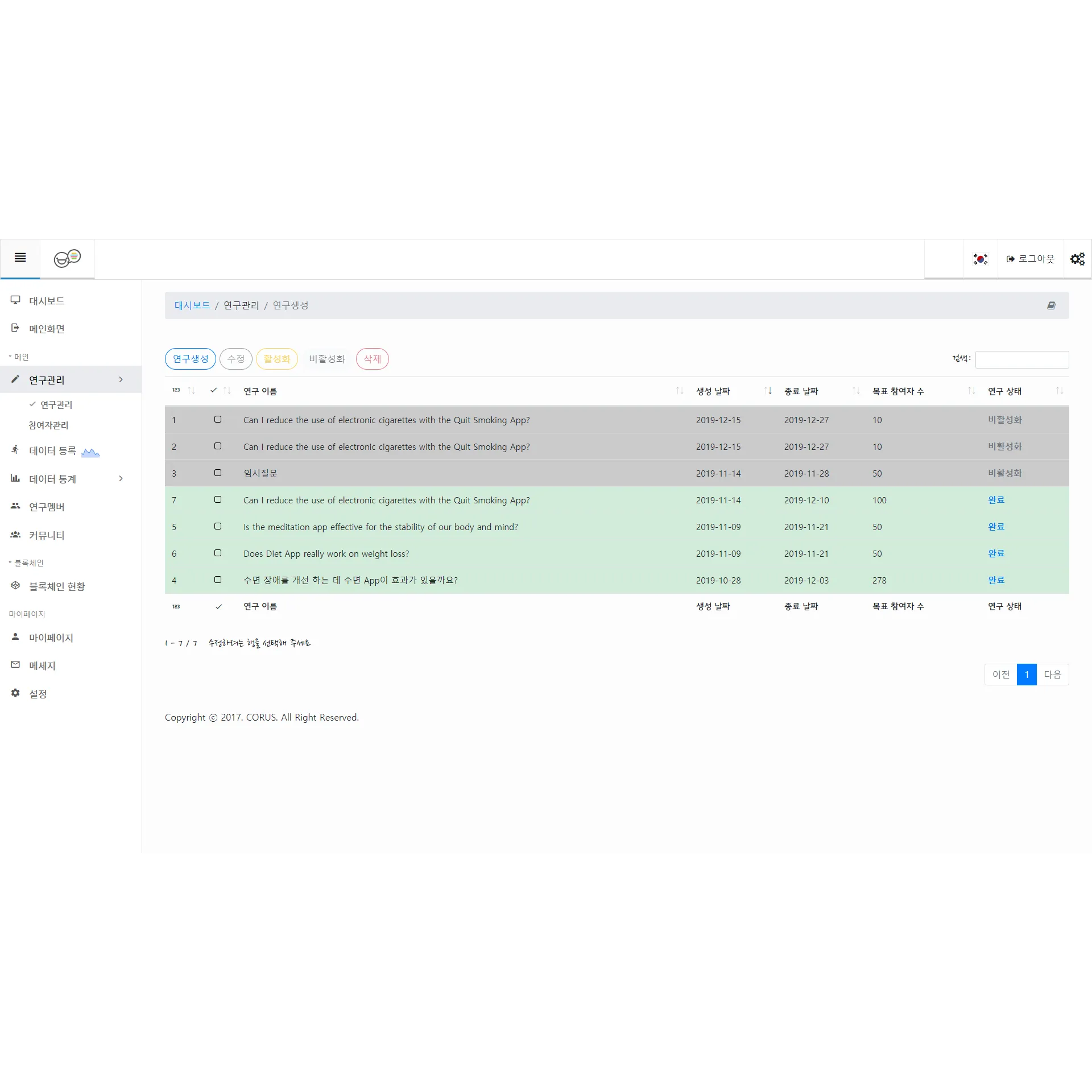This screenshot has height=1092, width=1092.
Task: Select the Diet App study checkbox
Action: point(218,553)
